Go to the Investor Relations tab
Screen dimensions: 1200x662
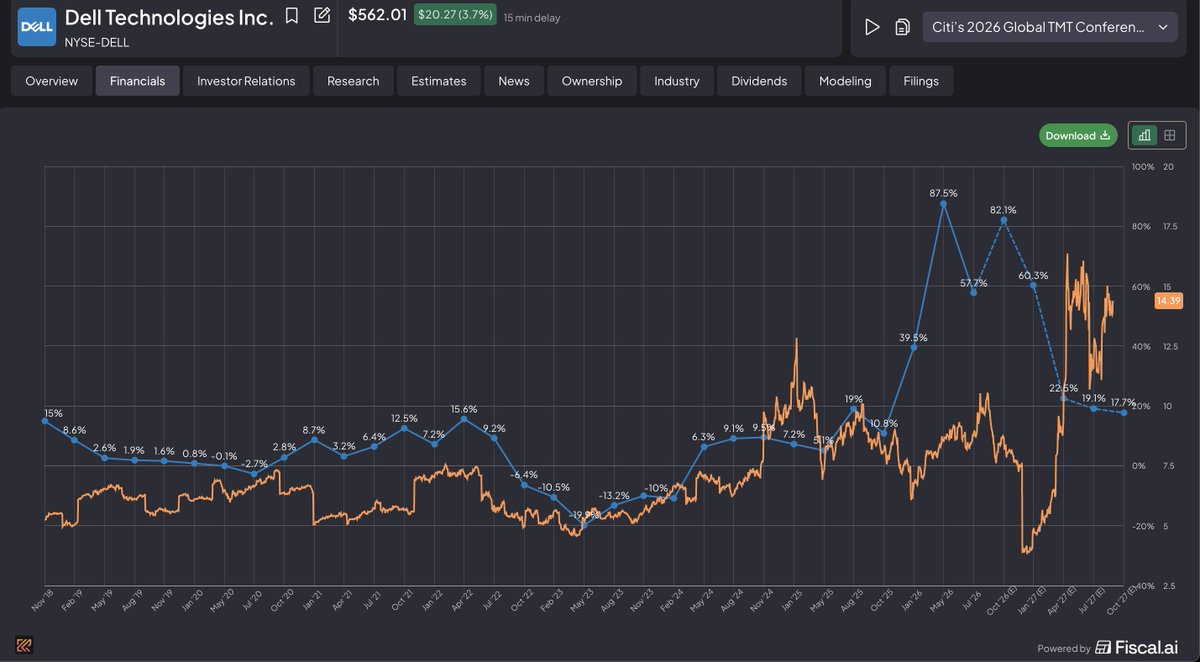(246, 81)
